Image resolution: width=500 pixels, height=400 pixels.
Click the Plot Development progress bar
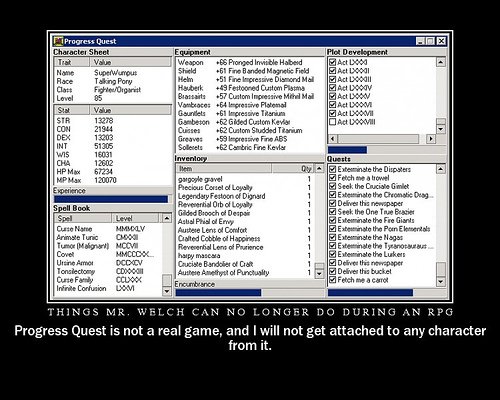[x=387, y=150]
